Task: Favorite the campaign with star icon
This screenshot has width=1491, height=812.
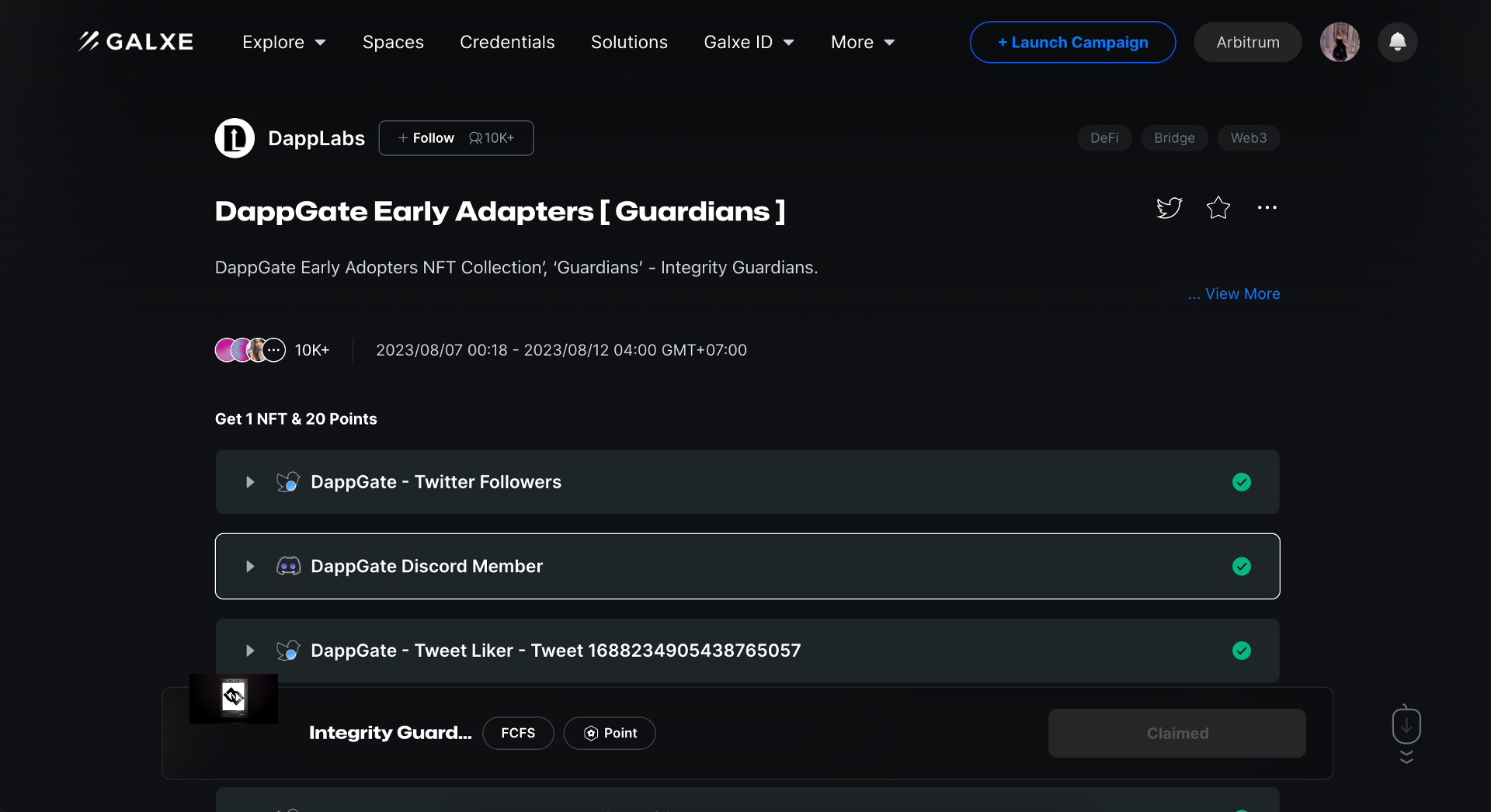Action: (1218, 207)
